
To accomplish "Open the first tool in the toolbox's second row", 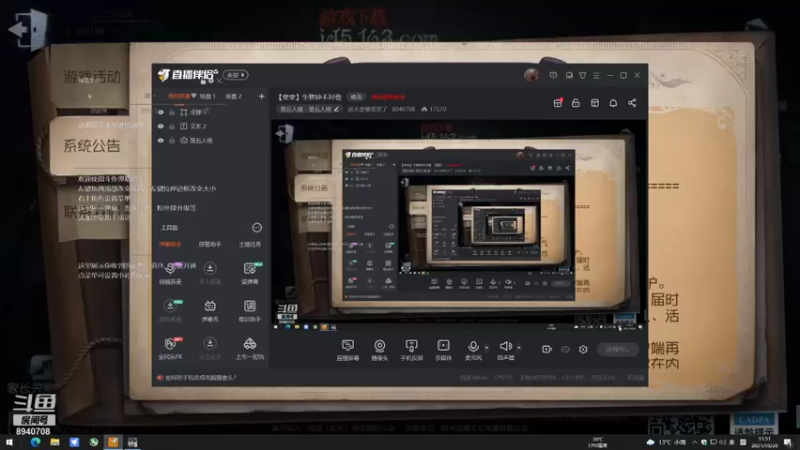I will (170, 311).
